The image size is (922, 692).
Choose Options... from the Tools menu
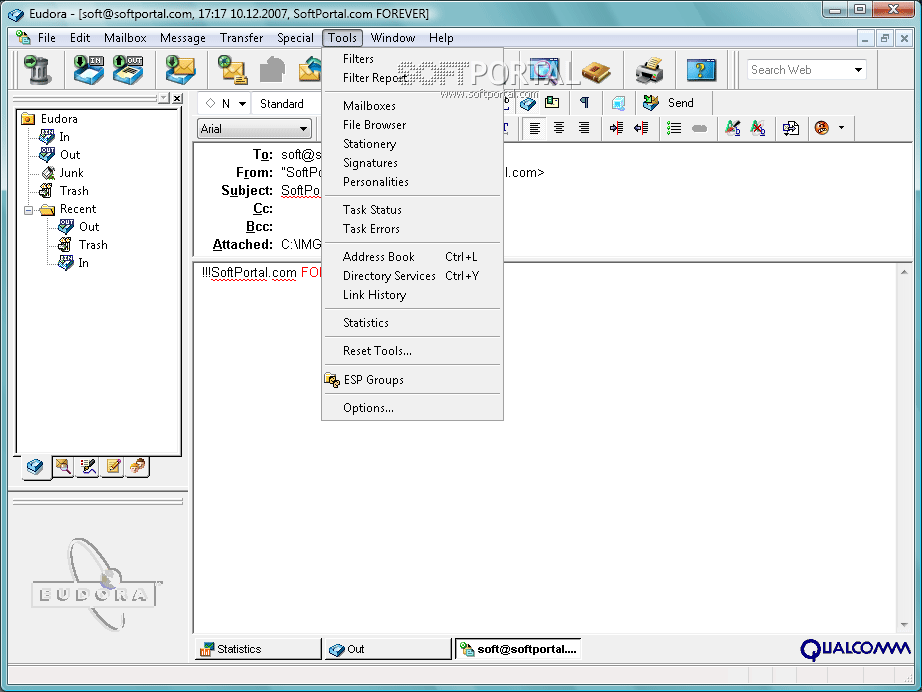point(412,408)
